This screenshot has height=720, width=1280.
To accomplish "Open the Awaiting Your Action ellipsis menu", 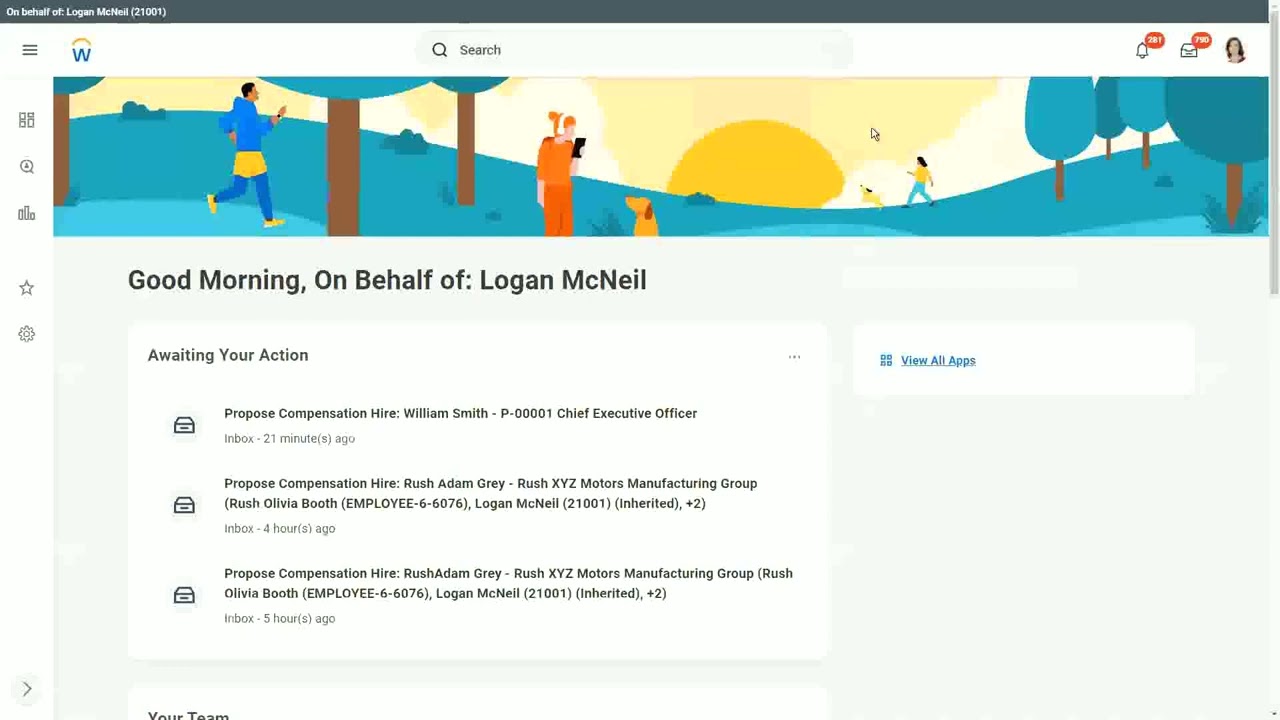I will [x=794, y=357].
